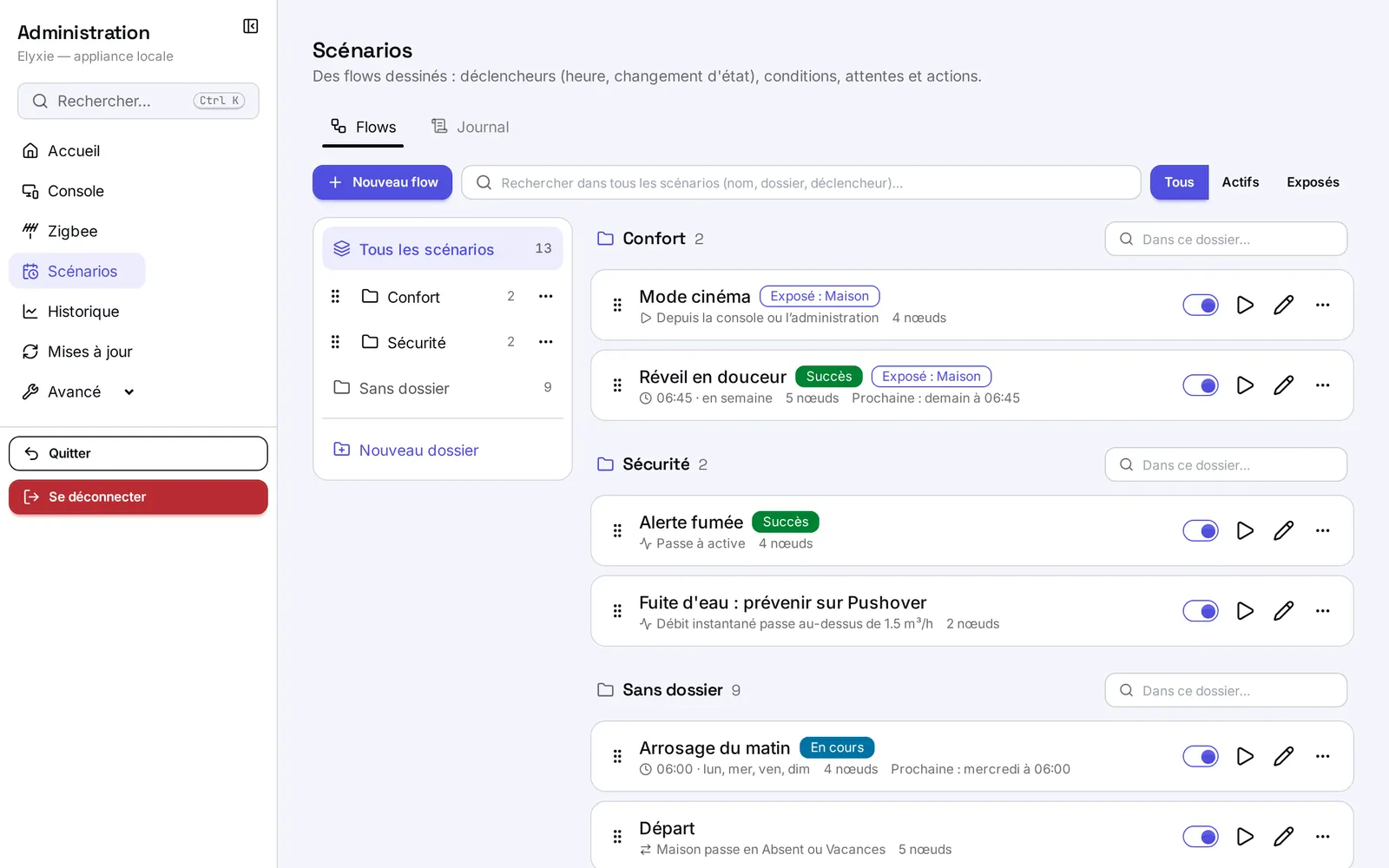Focus the scenario search field

click(x=800, y=182)
